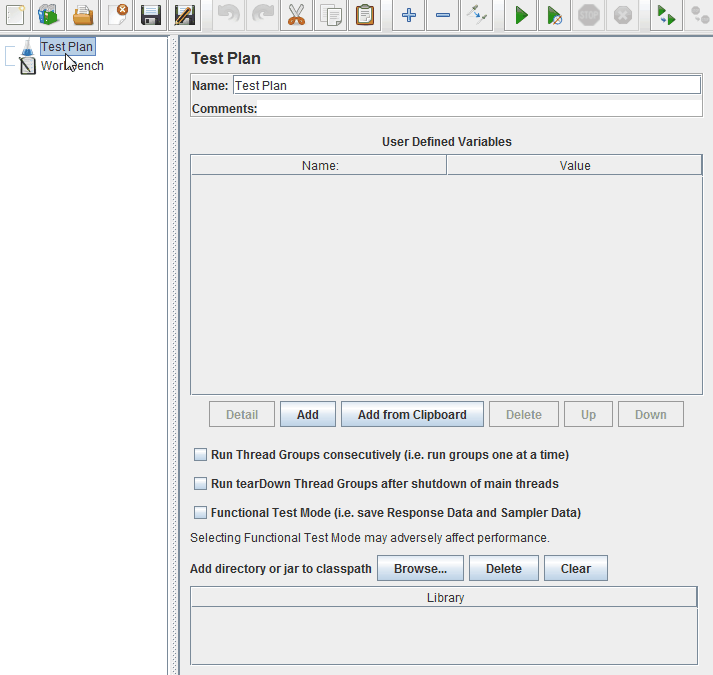The height and width of the screenshot is (675, 713).
Task: Click the User Defined Variables label
Action: 447,141
